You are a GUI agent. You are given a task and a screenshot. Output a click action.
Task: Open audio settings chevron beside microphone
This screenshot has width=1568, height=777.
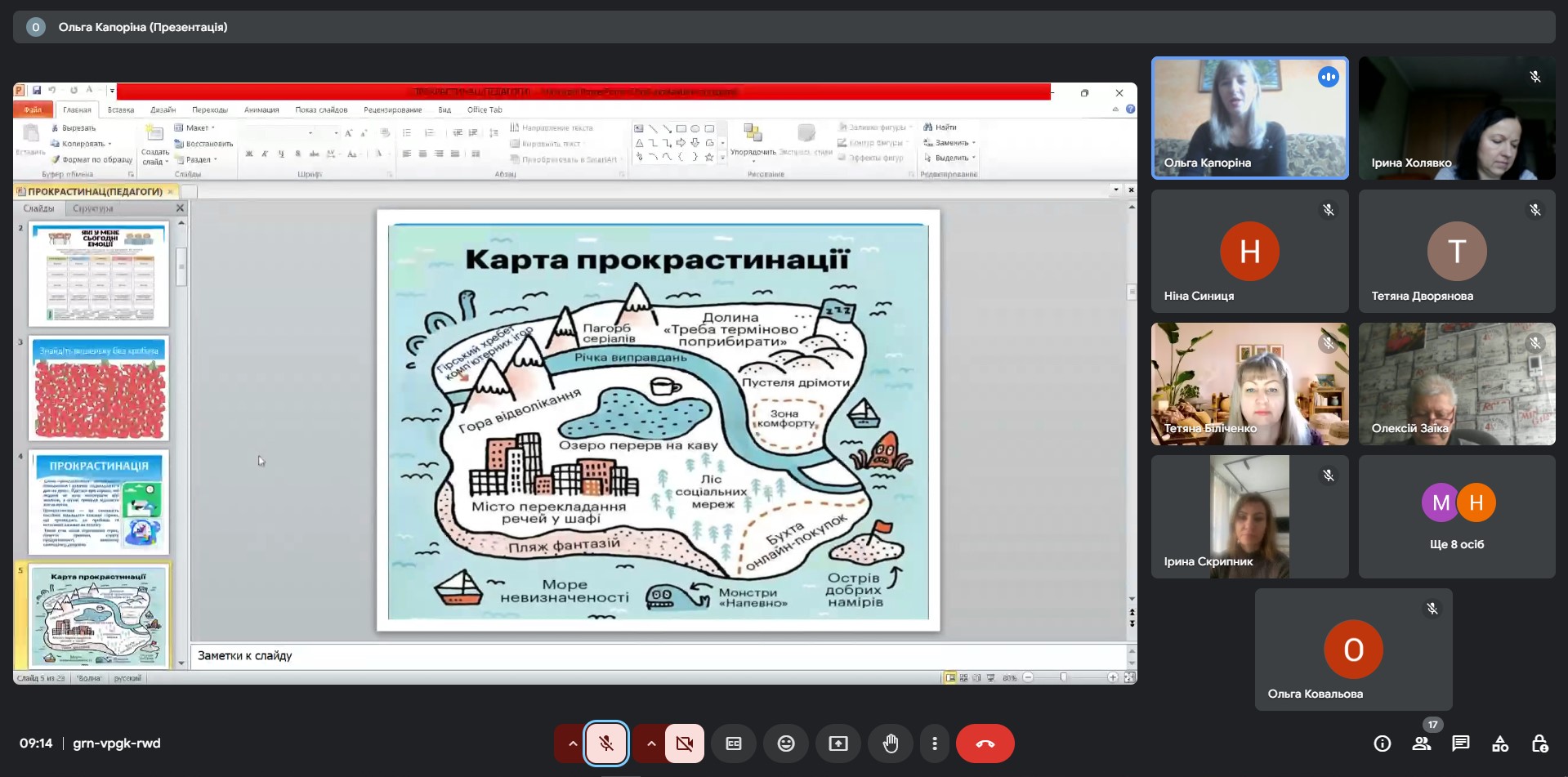coord(572,744)
